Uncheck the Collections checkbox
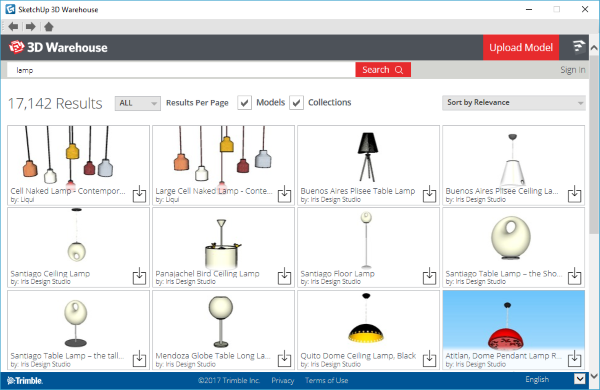 (x=296, y=103)
